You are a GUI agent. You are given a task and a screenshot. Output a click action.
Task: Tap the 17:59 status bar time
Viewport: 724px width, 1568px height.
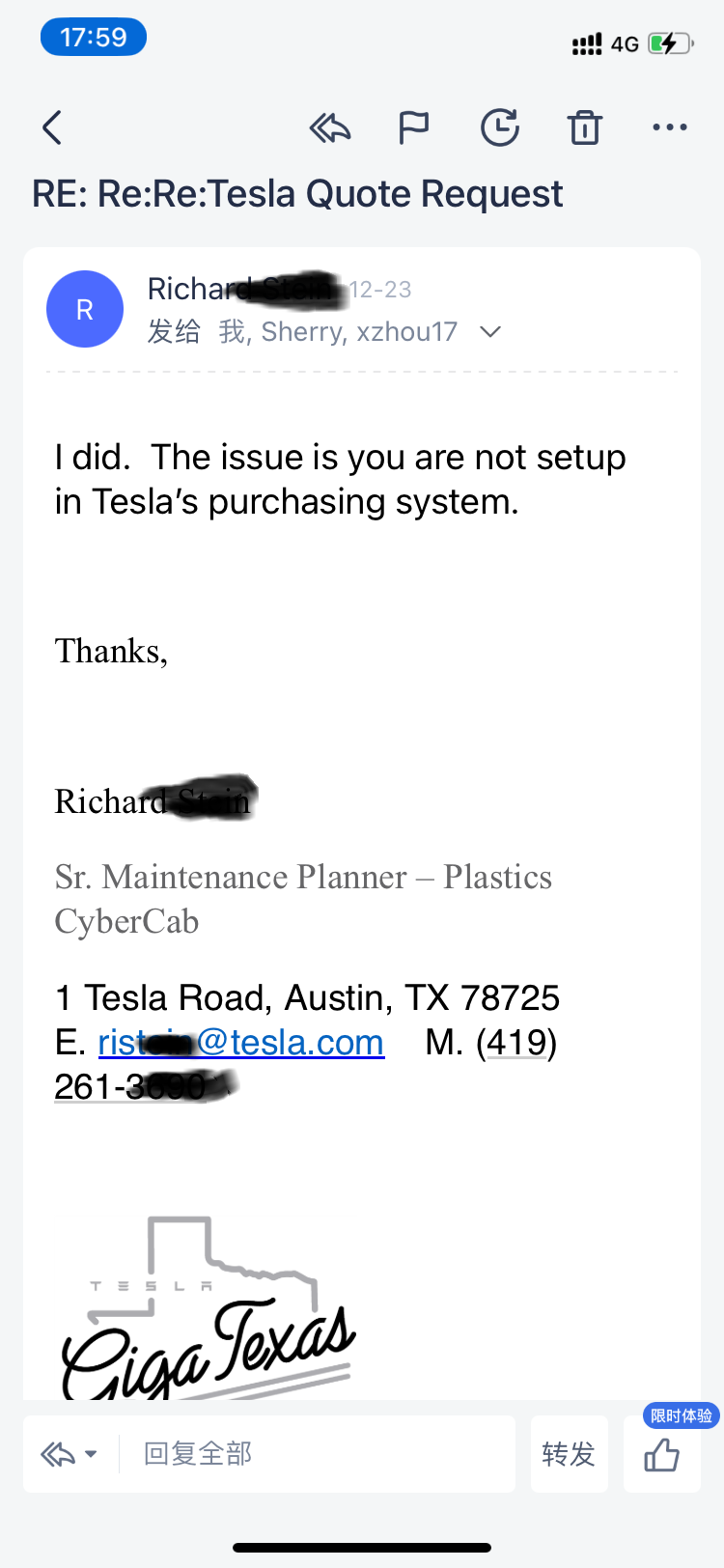click(93, 38)
